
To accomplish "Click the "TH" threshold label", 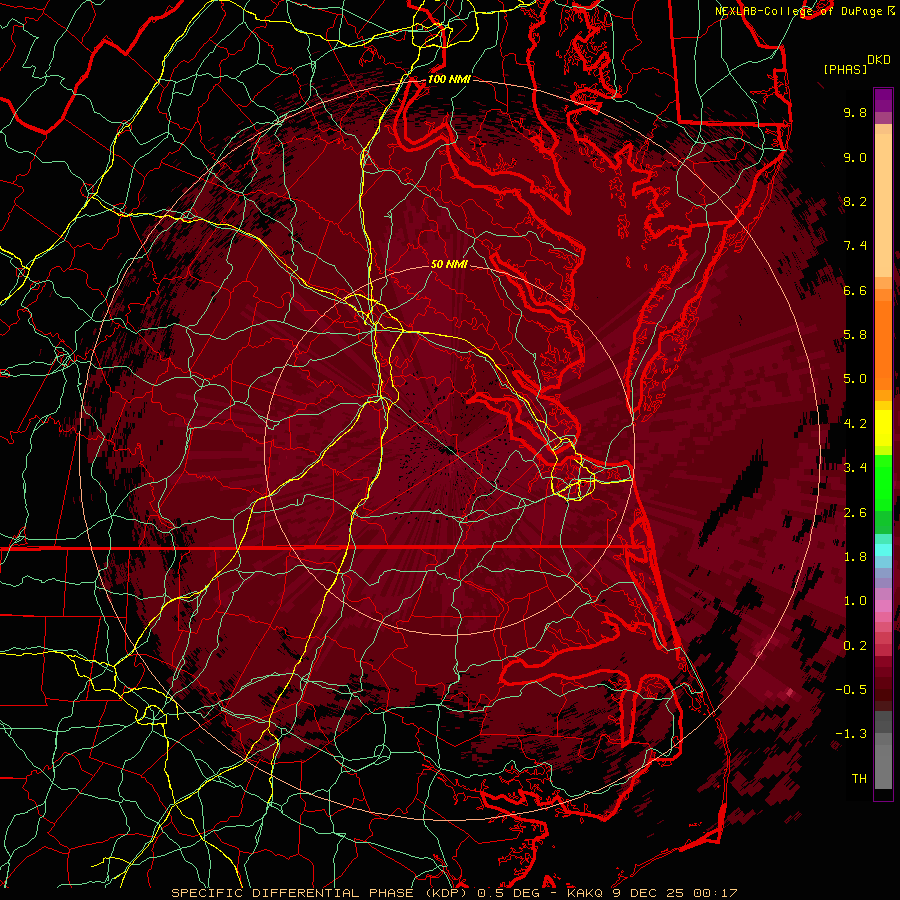I will pos(859,779).
